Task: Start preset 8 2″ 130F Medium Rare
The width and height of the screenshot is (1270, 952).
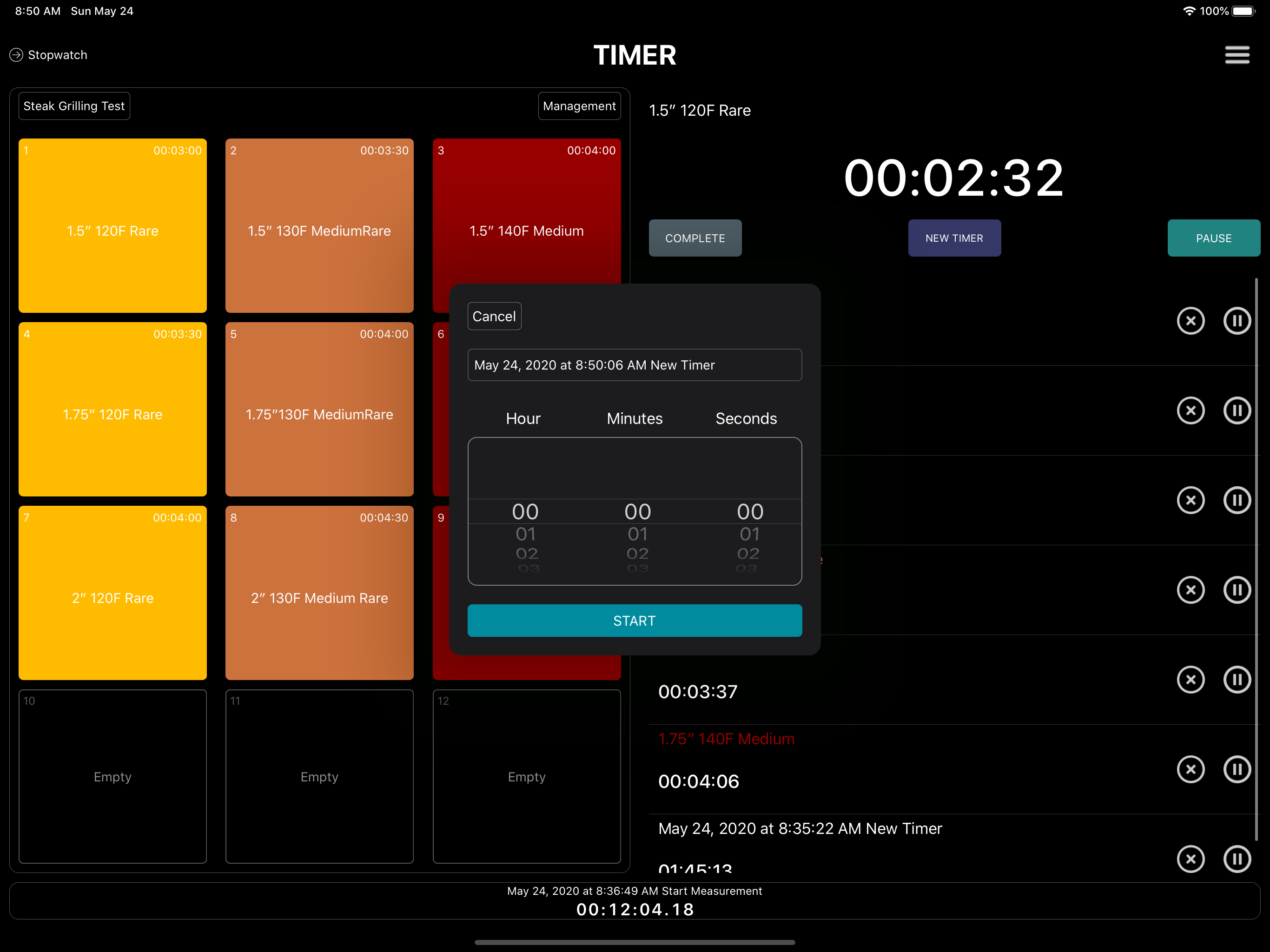Action: (319, 593)
